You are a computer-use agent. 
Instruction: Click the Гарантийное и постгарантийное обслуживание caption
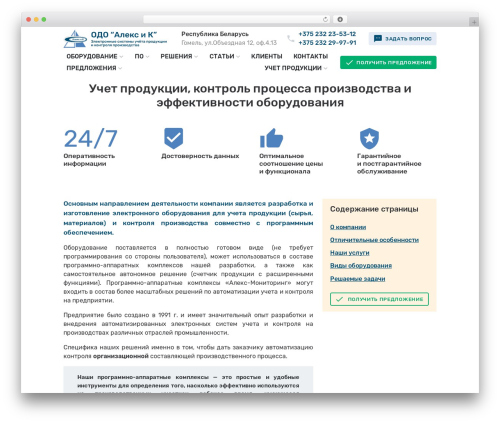389,164
